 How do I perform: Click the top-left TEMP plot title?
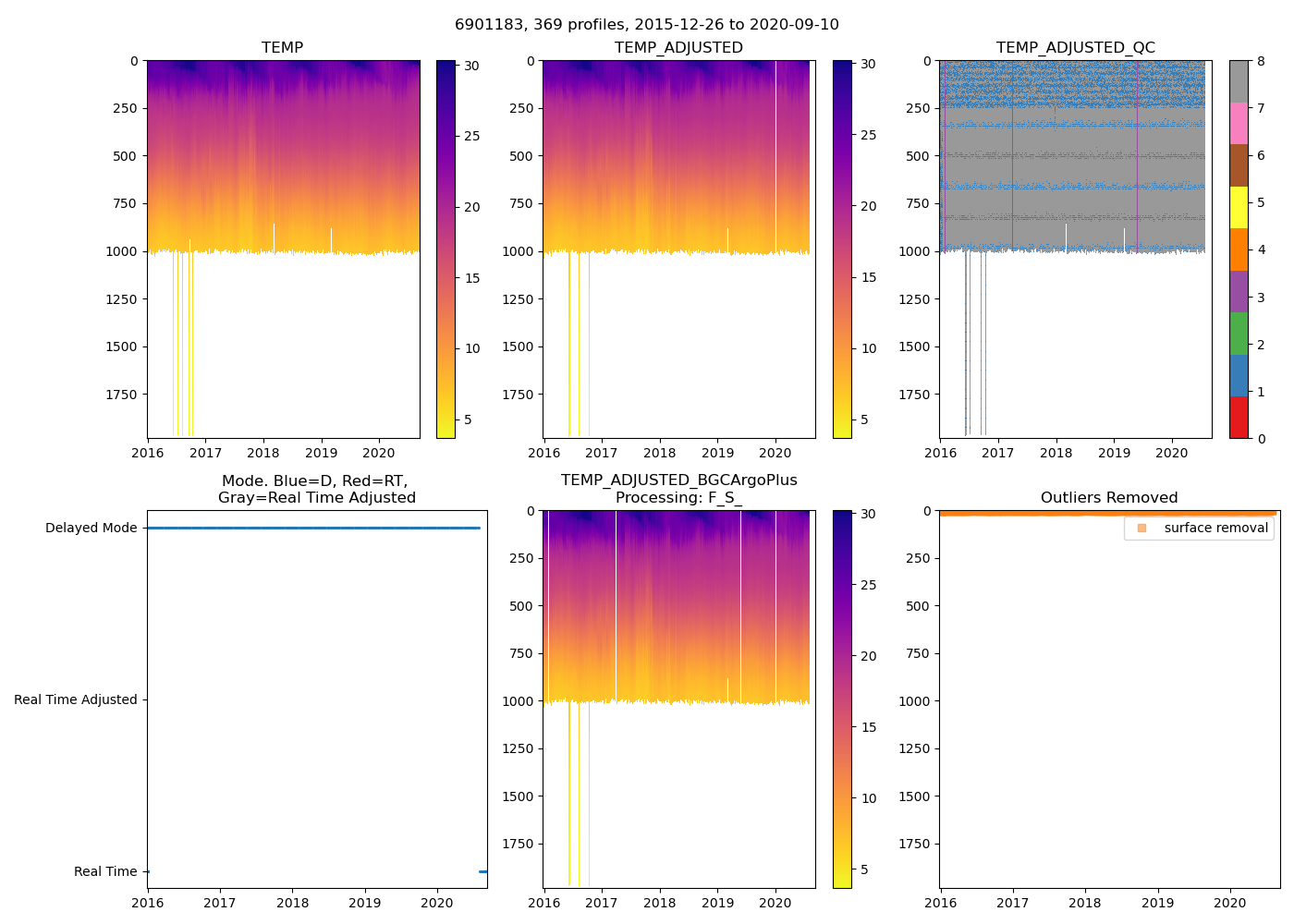click(x=282, y=48)
